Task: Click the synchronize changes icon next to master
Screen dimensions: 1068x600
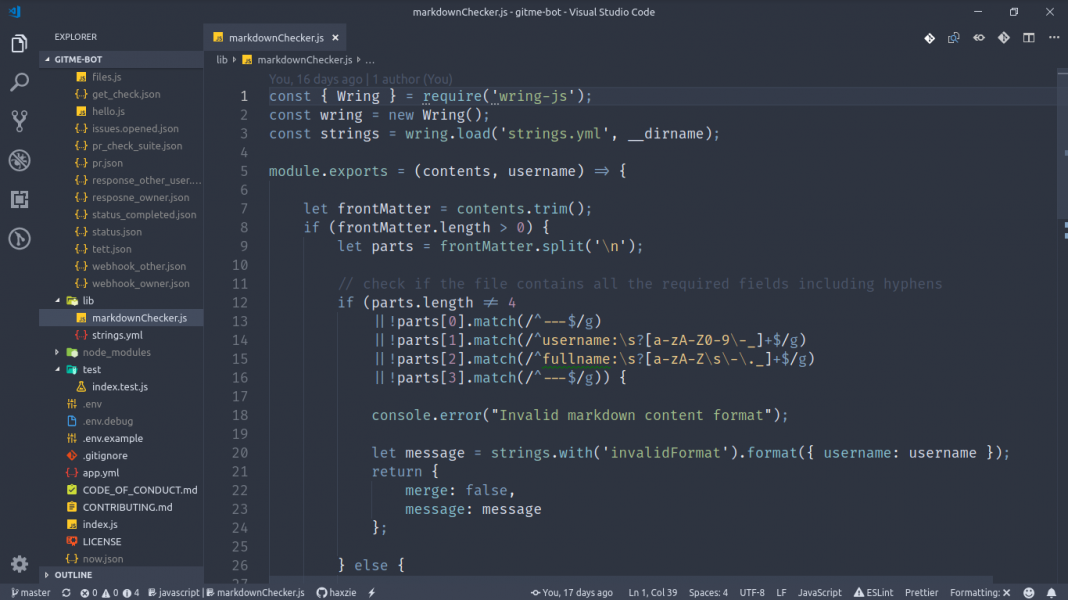Action: [65, 592]
